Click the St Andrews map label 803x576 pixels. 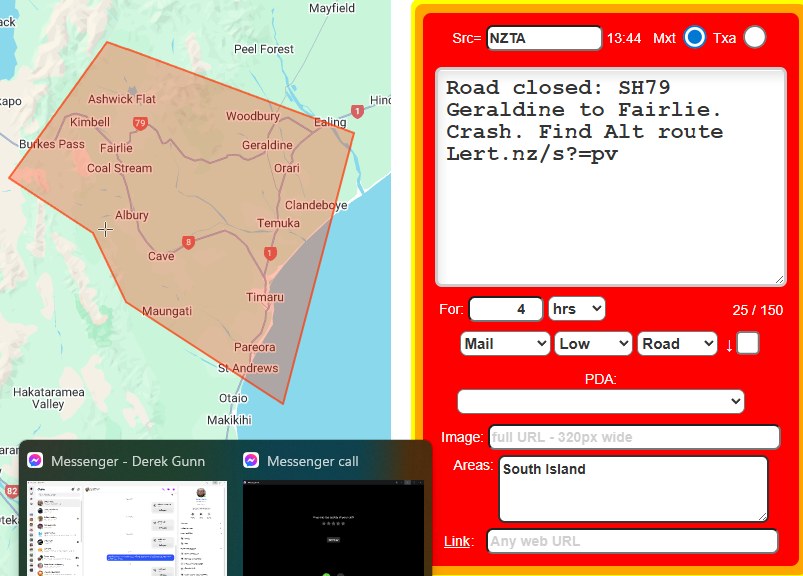[x=248, y=368]
